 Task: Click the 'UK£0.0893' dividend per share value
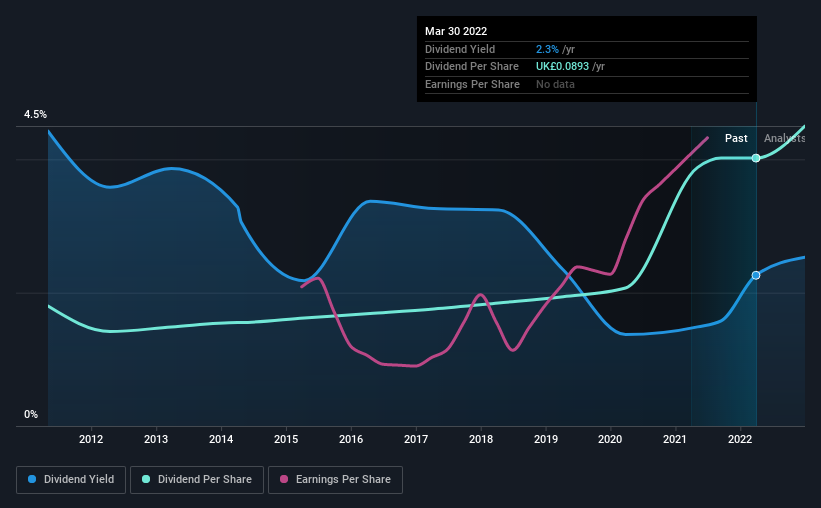tap(562, 67)
